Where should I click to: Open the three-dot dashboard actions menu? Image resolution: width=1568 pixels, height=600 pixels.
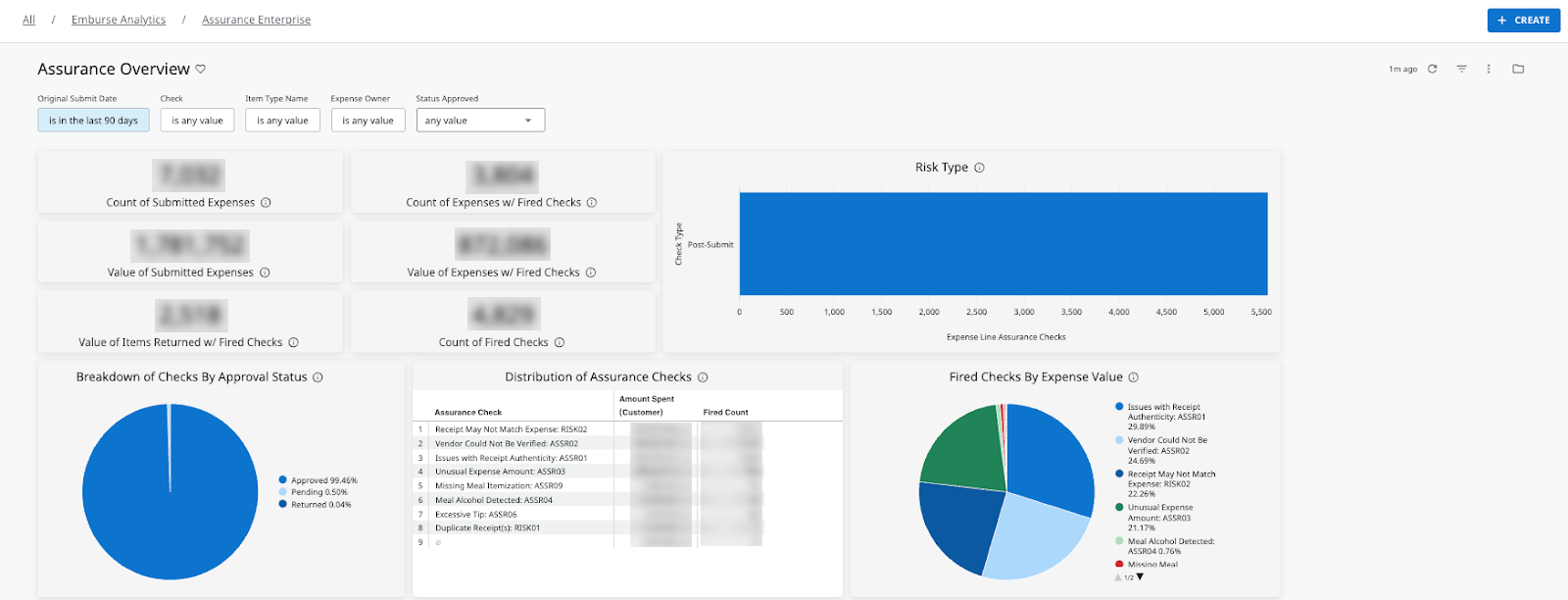[x=1489, y=69]
